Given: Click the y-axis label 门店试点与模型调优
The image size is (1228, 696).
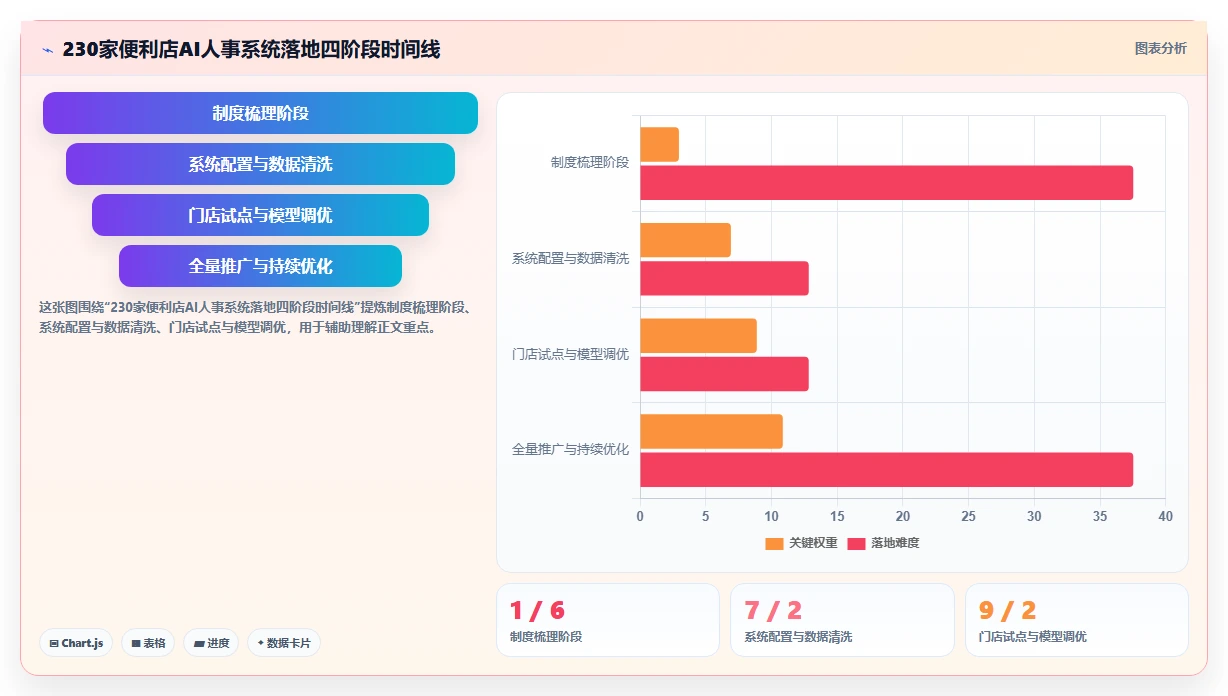Looking at the screenshot, I should pyautogui.click(x=571, y=354).
